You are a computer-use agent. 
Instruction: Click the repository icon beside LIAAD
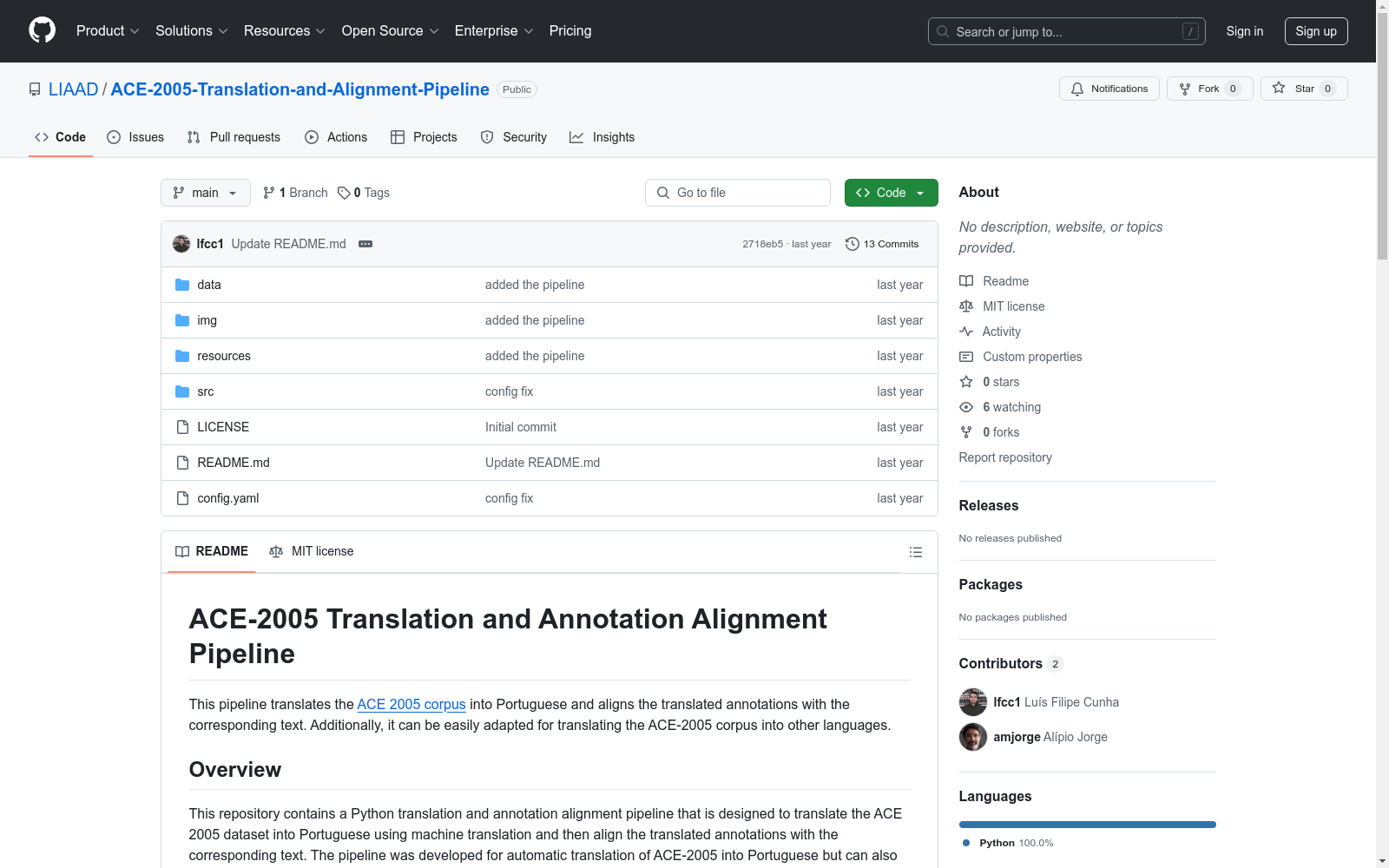tap(35, 89)
